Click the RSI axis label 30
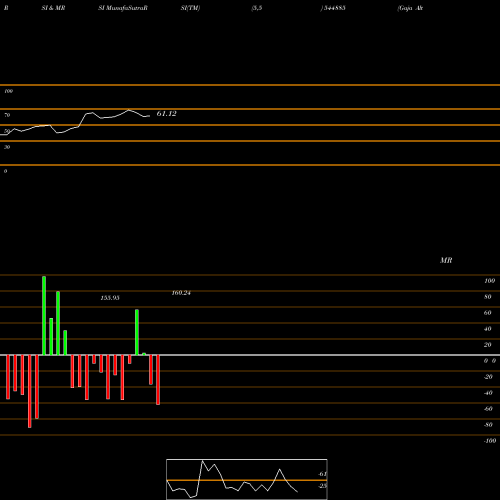The height and width of the screenshot is (500, 500). coord(7,147)
